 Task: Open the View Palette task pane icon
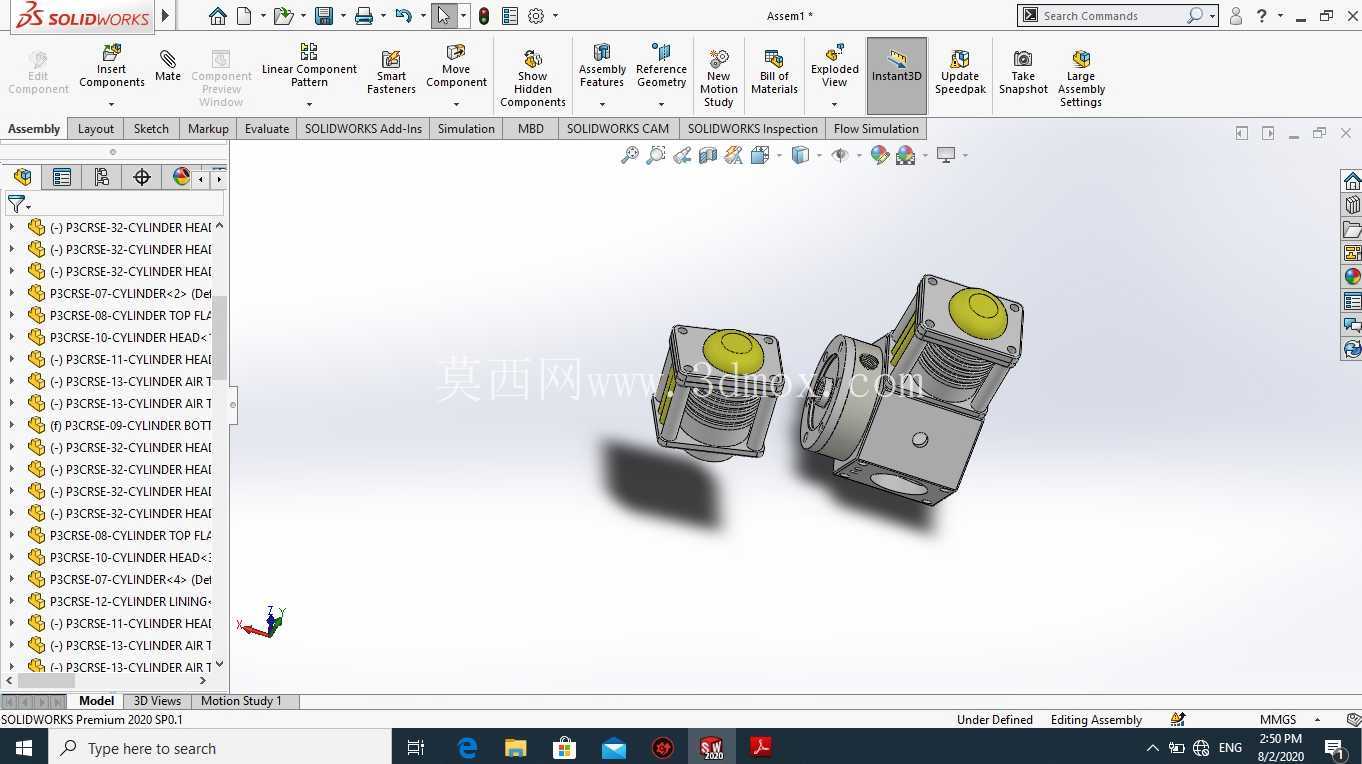click(1352, 253)
